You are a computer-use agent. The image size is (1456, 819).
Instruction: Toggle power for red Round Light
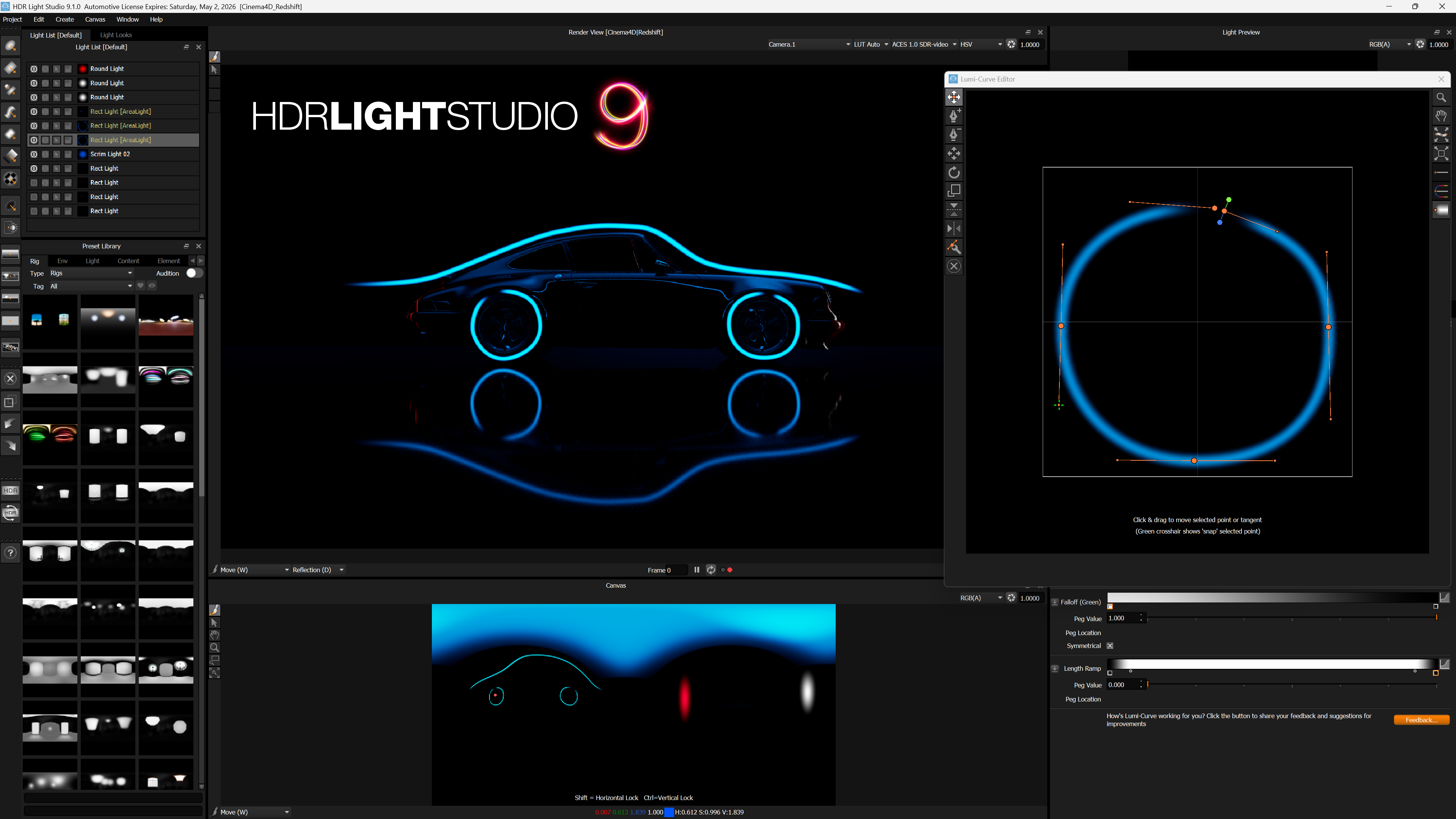34,69
